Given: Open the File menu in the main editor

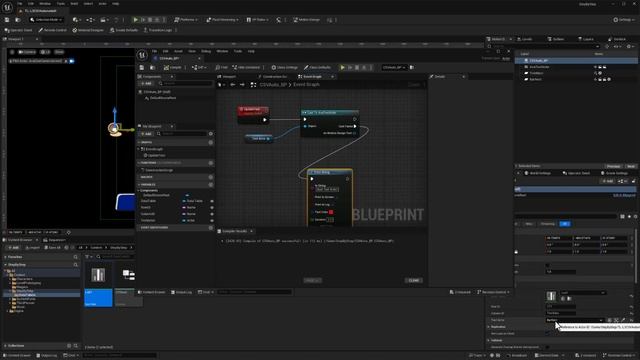Looking at the screenshot, I should pos(20,4).
